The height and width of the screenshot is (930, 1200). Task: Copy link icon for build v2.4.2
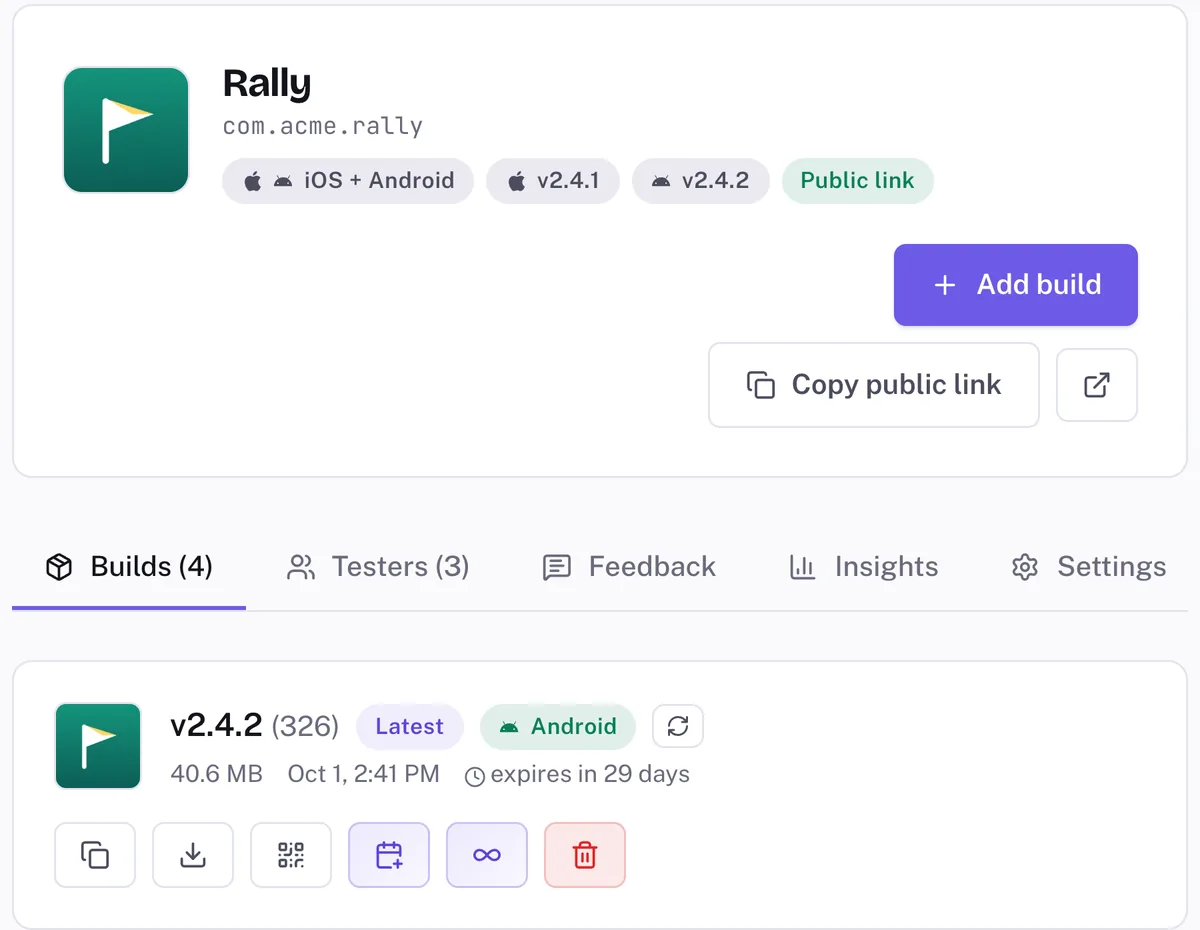[95, 855]
